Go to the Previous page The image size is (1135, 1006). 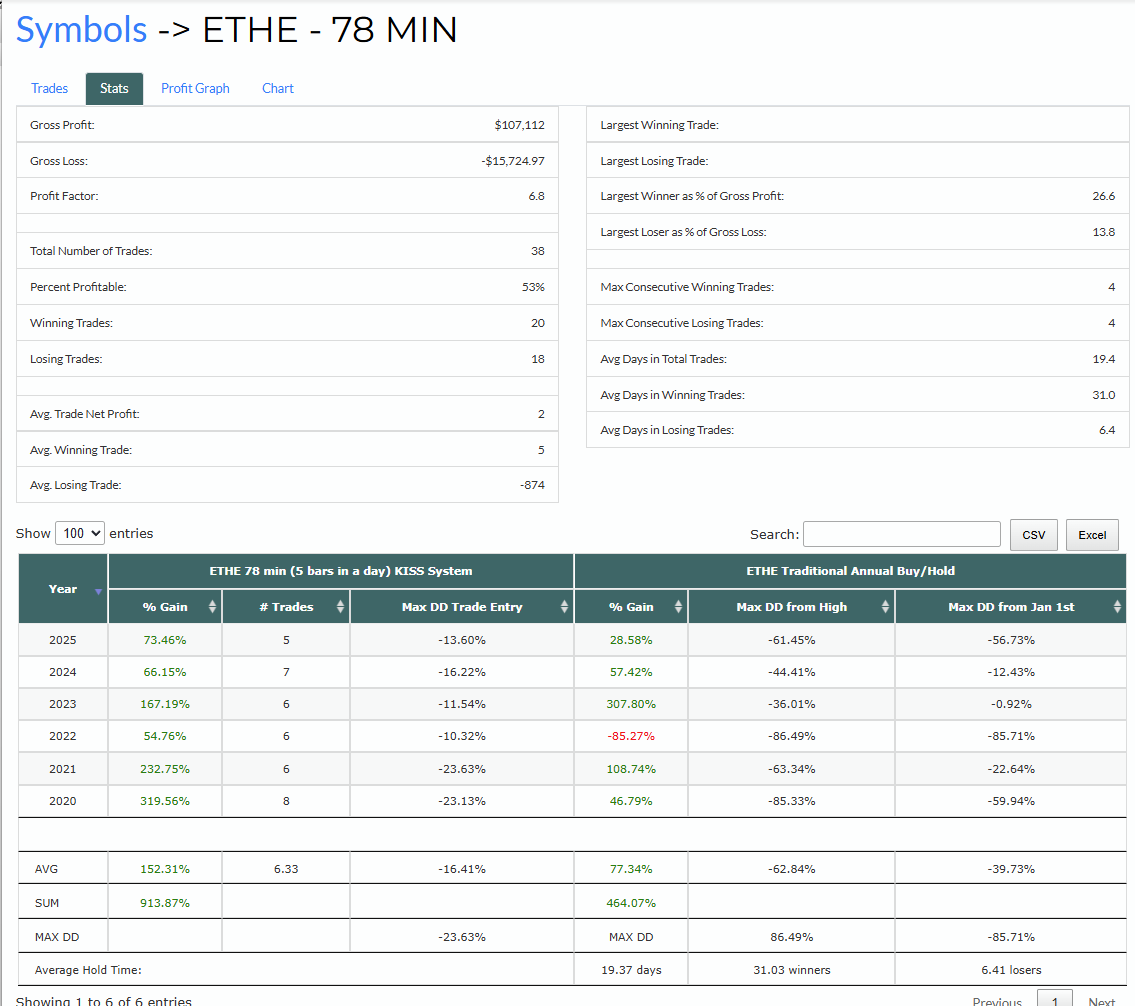[997, 1002]
